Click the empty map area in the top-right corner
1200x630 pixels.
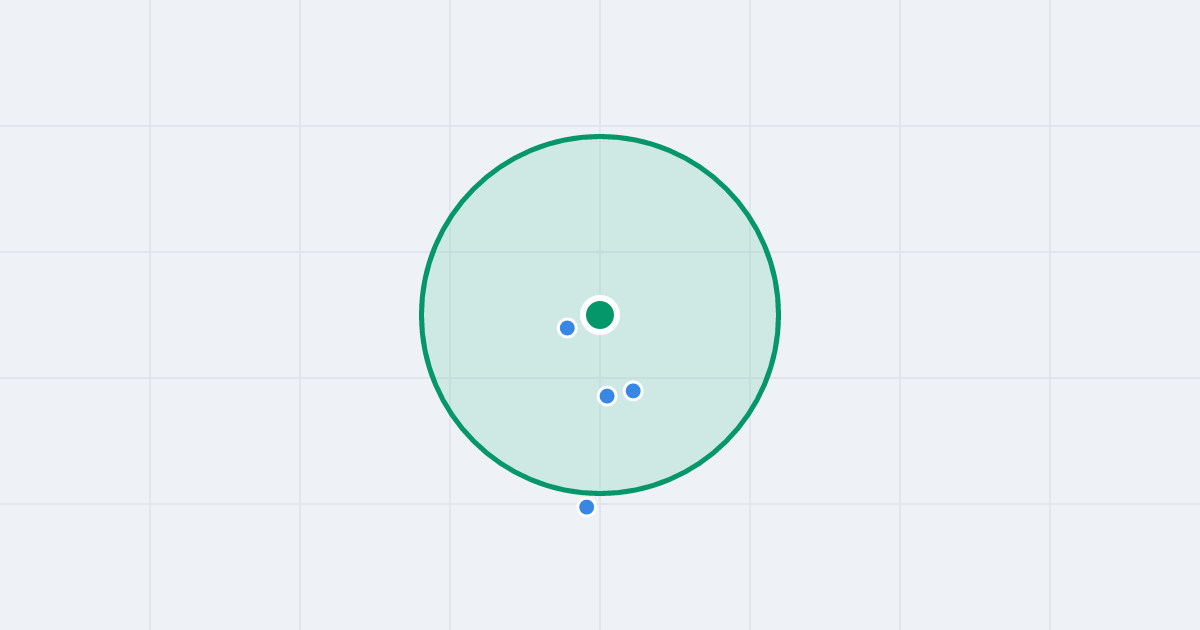tap(1125, 62)
